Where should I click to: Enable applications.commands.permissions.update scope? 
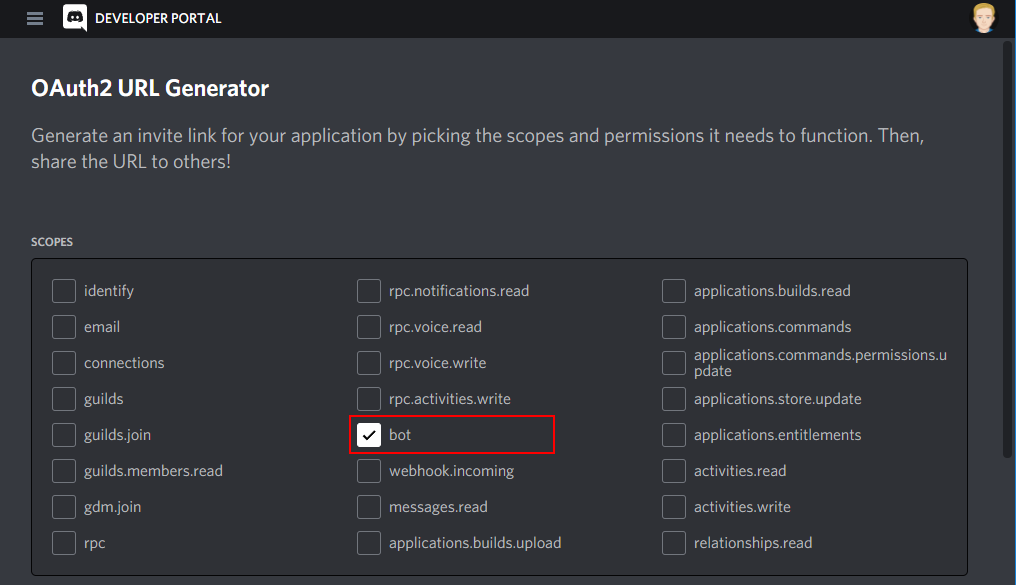pyautogui.click(x=674, y=363)
